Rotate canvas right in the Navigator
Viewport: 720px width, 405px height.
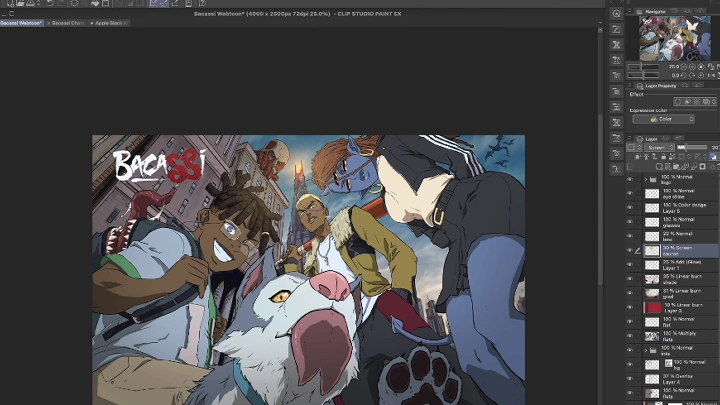(692, 75)
